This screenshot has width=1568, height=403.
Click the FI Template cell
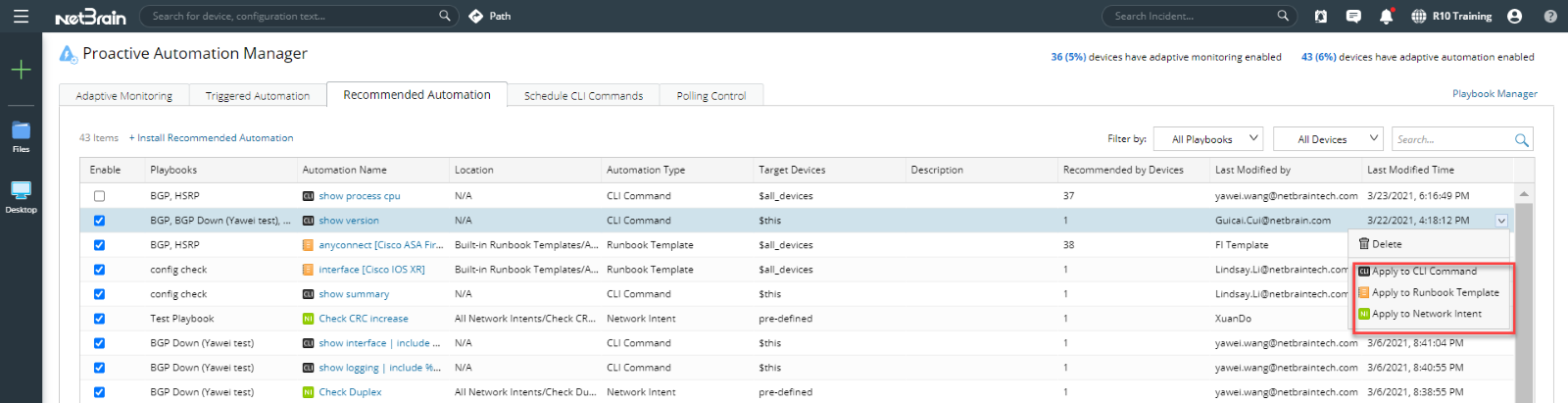(x=1242, y=245)
